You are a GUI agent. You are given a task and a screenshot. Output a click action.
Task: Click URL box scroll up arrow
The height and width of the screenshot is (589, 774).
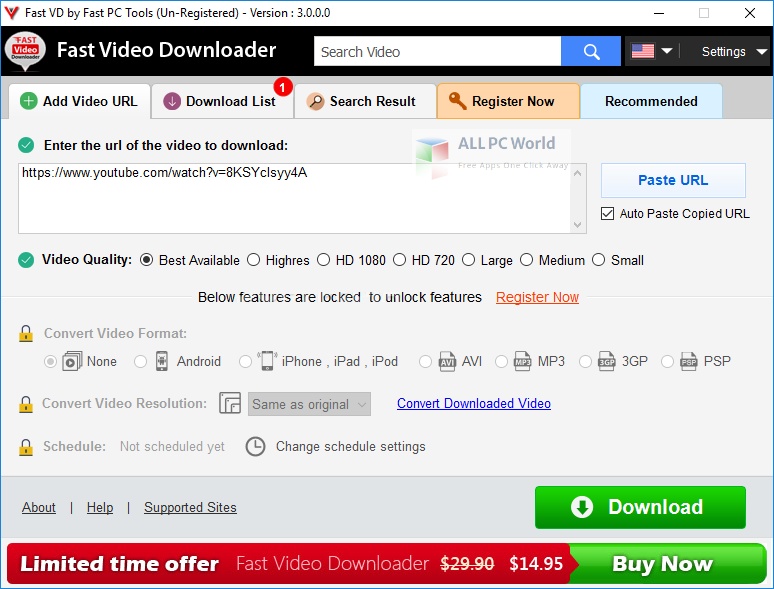(578, 173)
